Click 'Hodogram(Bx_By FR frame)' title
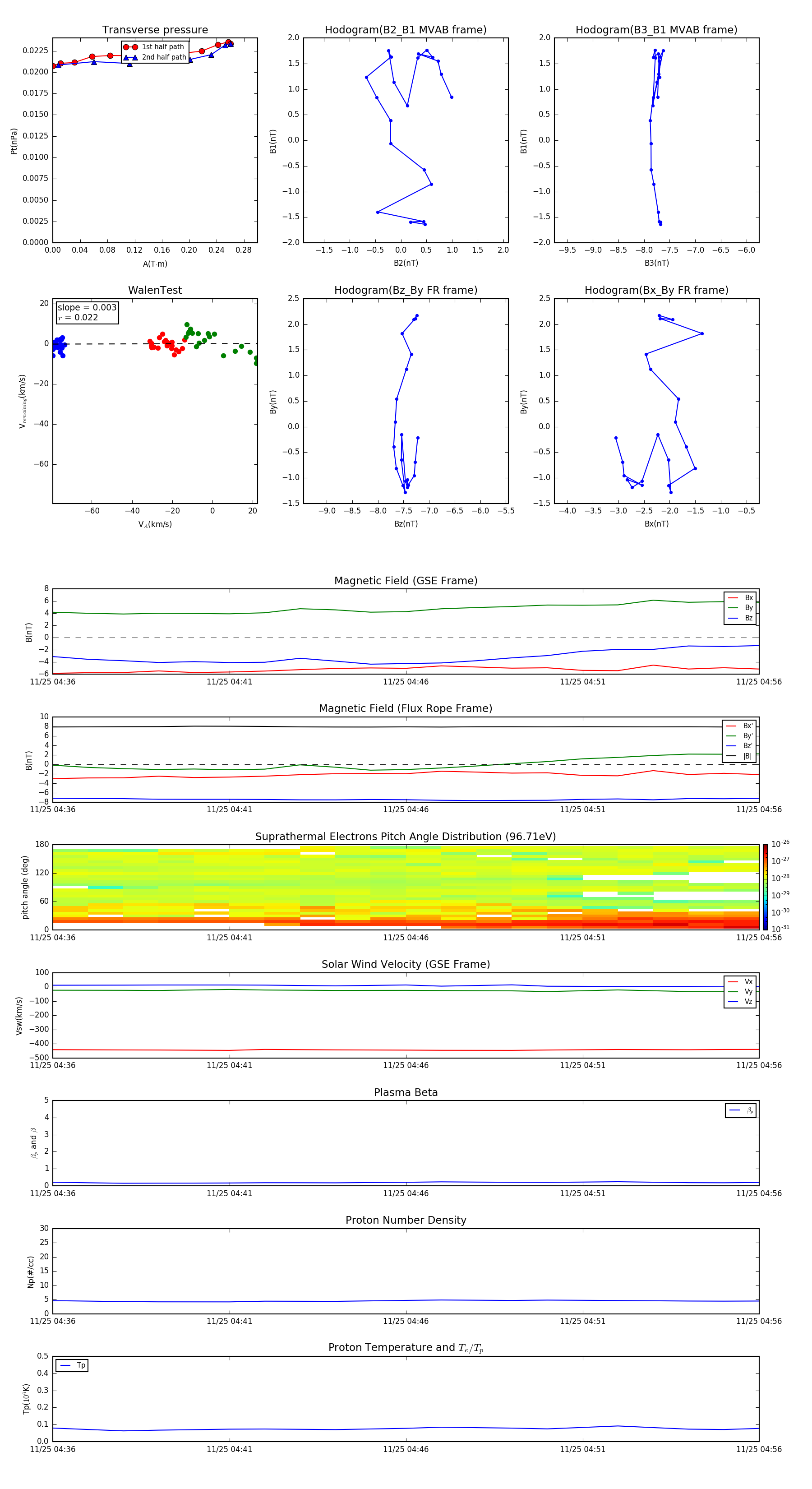Image resolution: width=812 pixels, height=1489 pixels. coord(656,290)
